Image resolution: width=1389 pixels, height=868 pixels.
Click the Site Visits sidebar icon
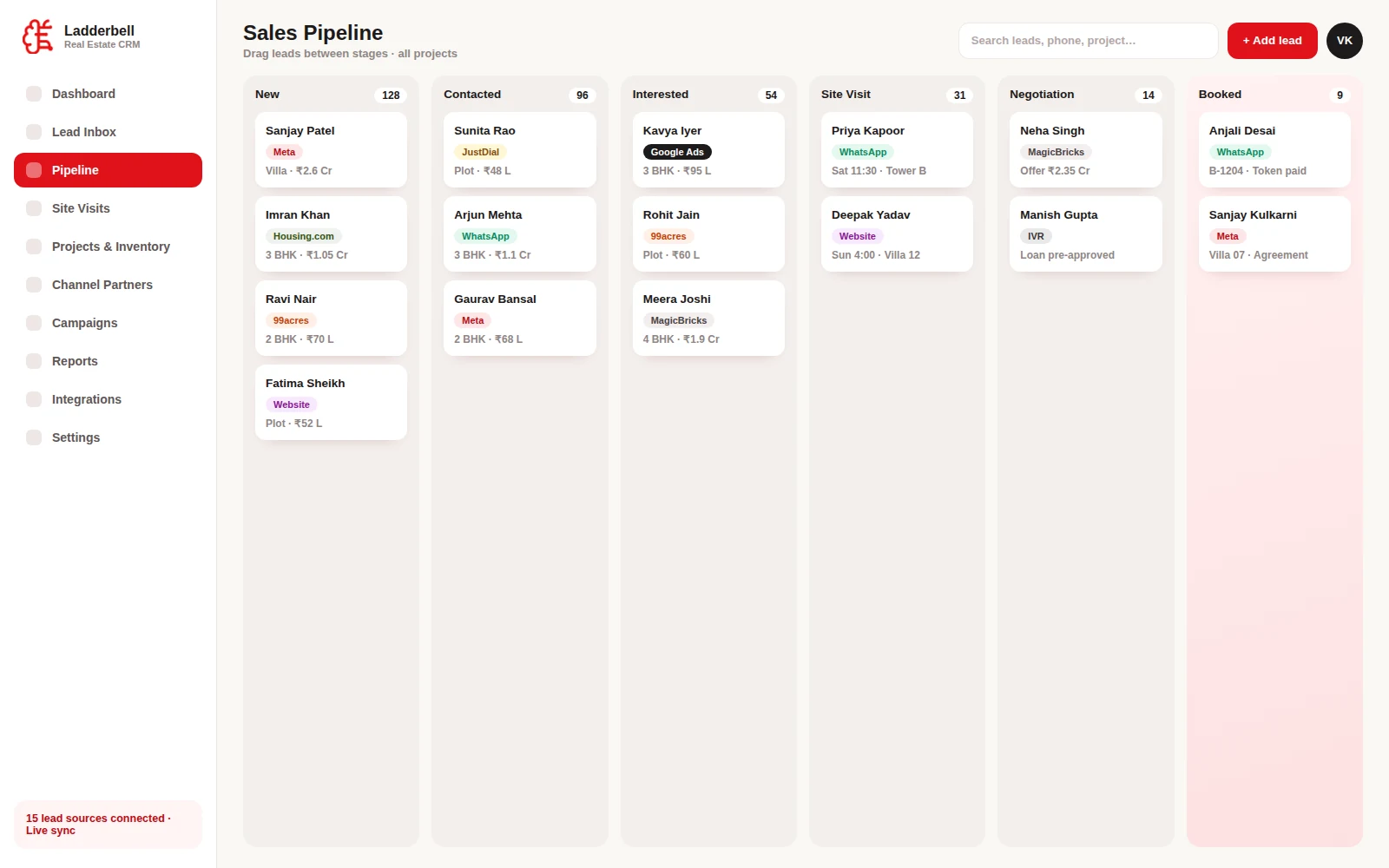tap(34, 208)
